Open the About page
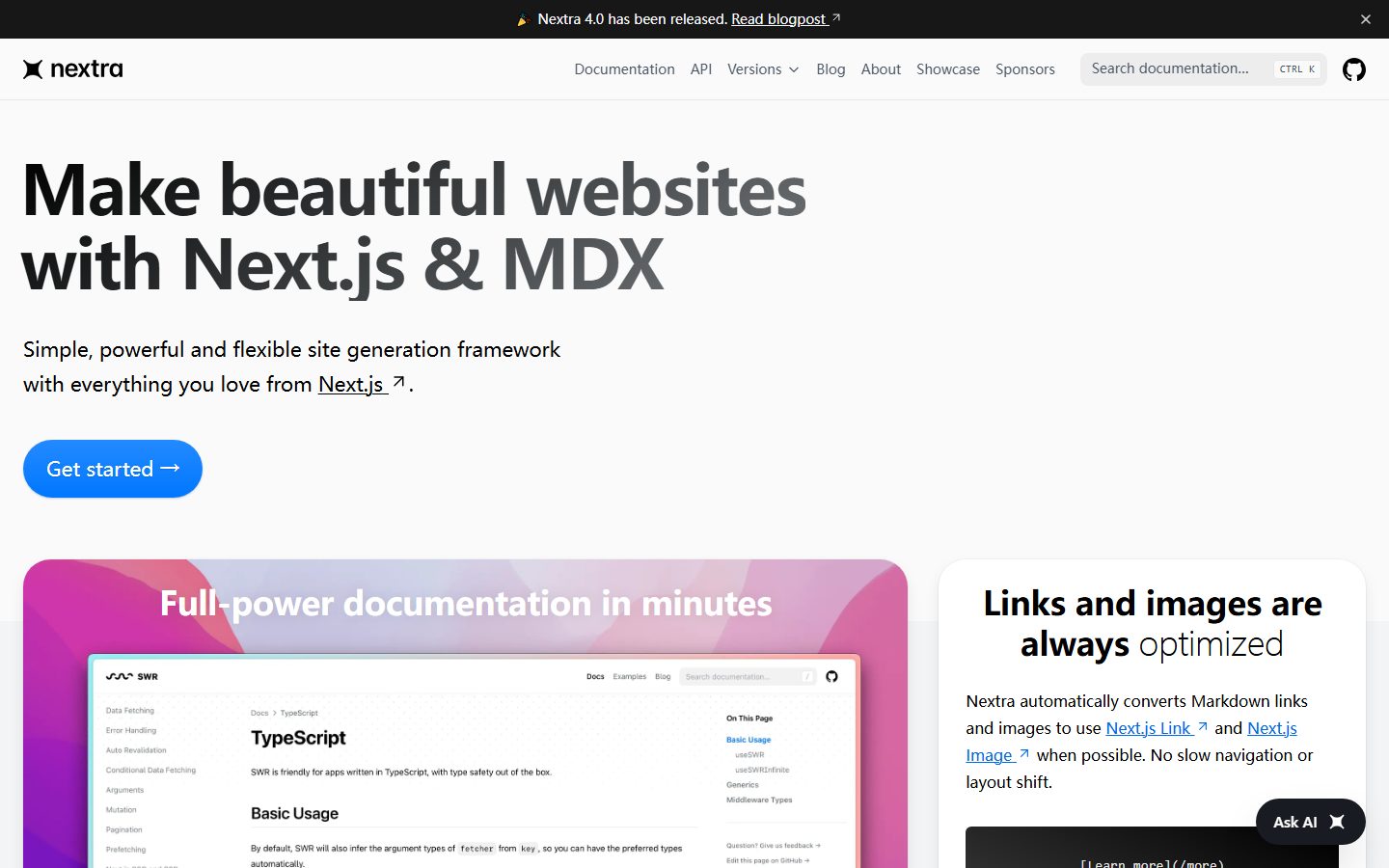 click(881, 69)
